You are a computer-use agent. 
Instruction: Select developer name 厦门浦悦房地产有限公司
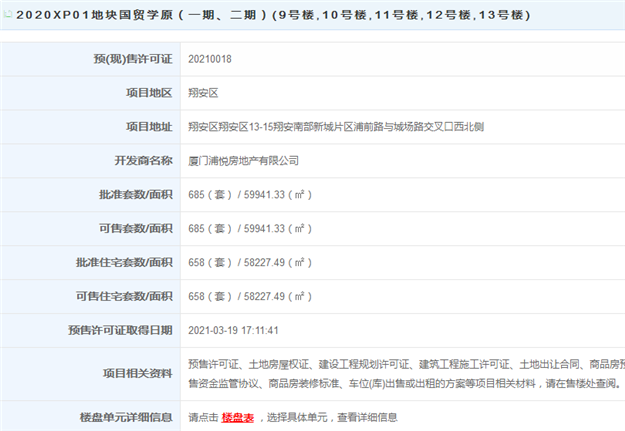pyautogui.click(x=244, y=161)
